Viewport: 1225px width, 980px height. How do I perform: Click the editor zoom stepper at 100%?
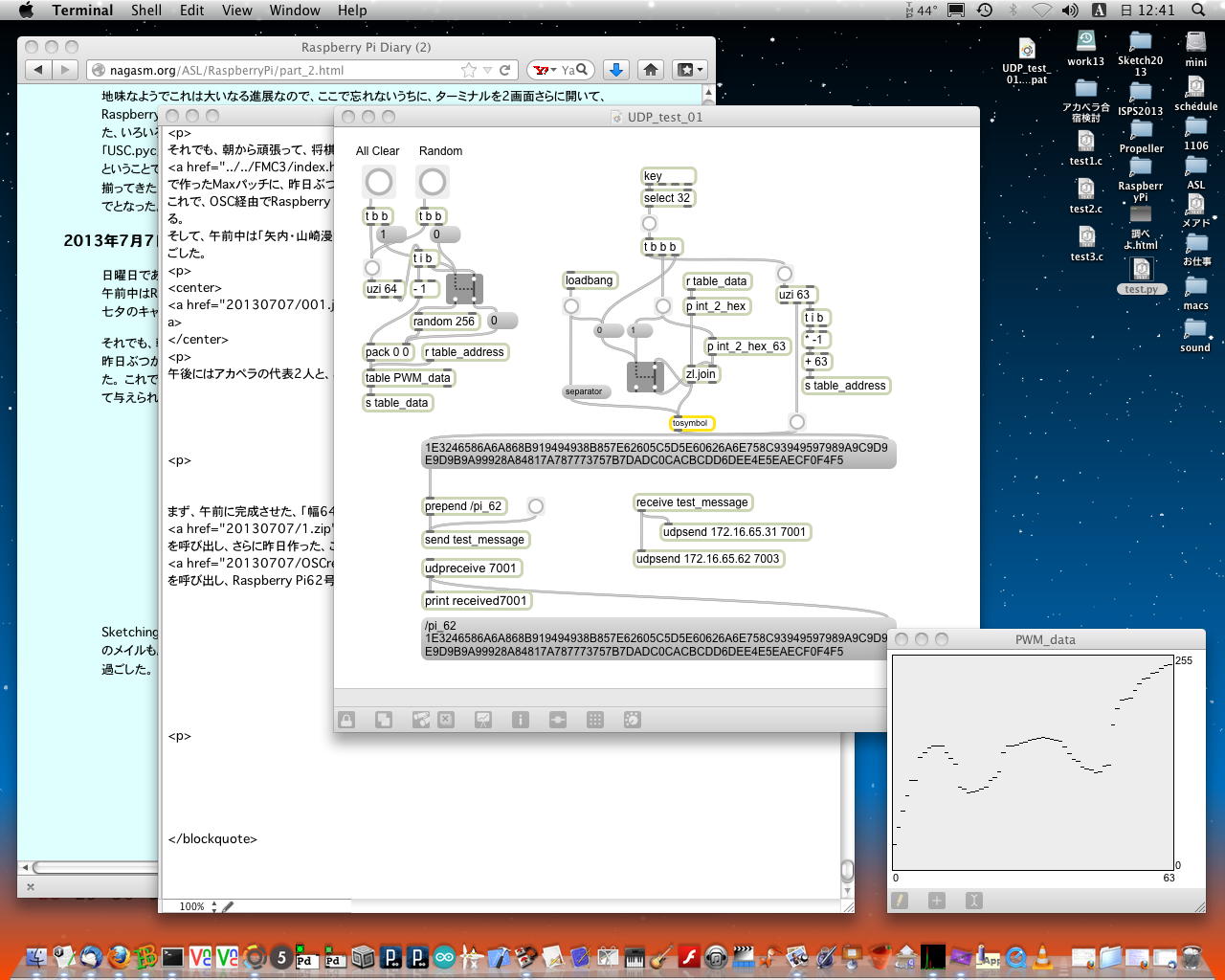click(214, 906)
